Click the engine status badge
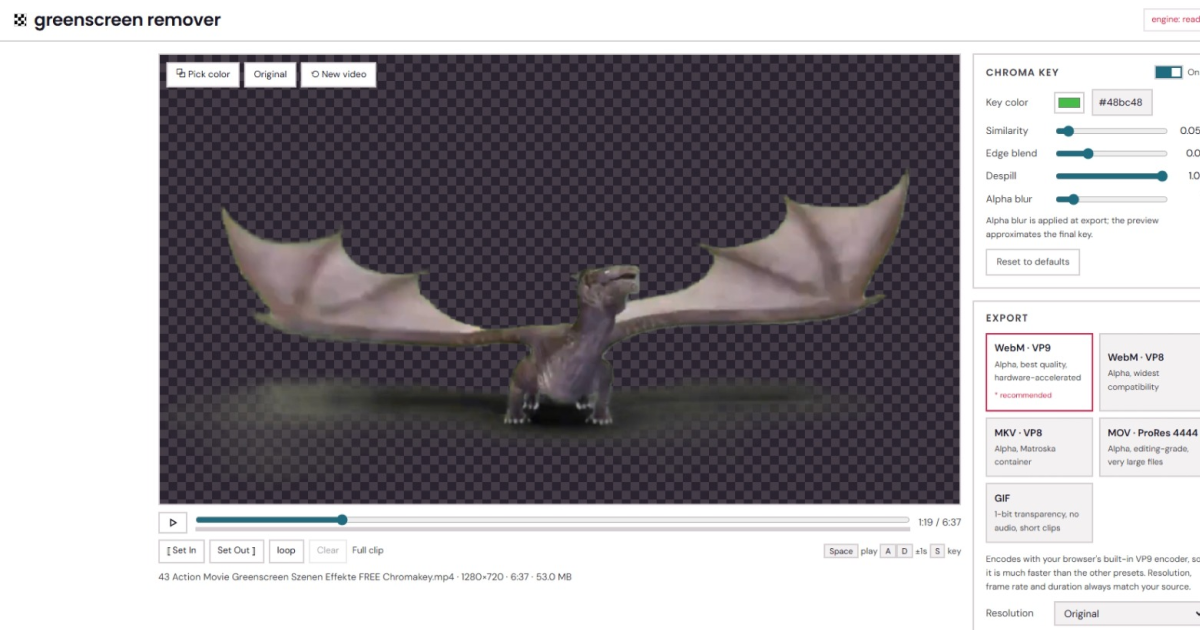1200x630 pixels. point(1172,19)
